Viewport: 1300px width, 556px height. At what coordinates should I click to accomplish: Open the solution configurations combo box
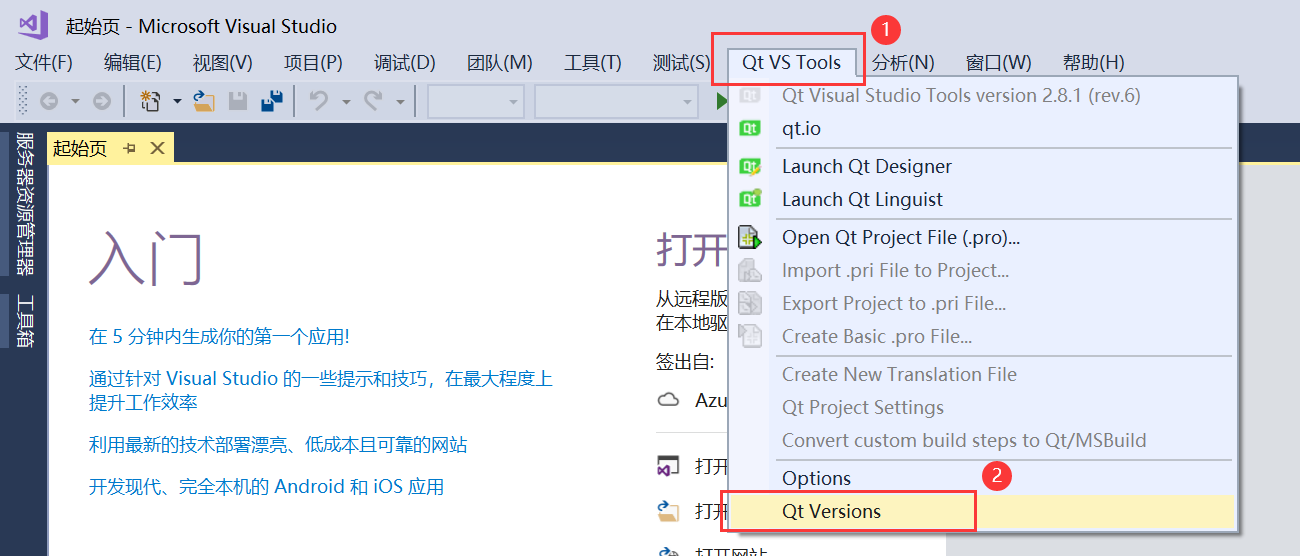click(475, 101)
